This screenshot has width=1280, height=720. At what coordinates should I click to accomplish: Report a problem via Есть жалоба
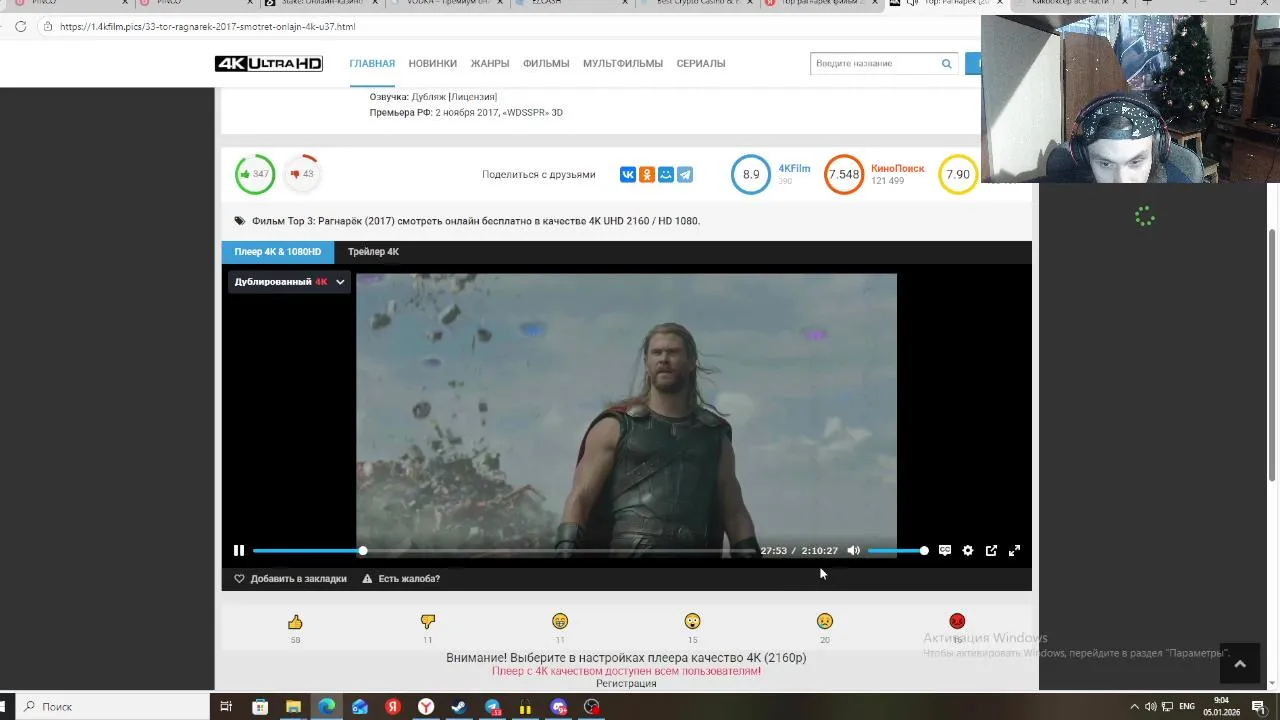click(401, 579)
